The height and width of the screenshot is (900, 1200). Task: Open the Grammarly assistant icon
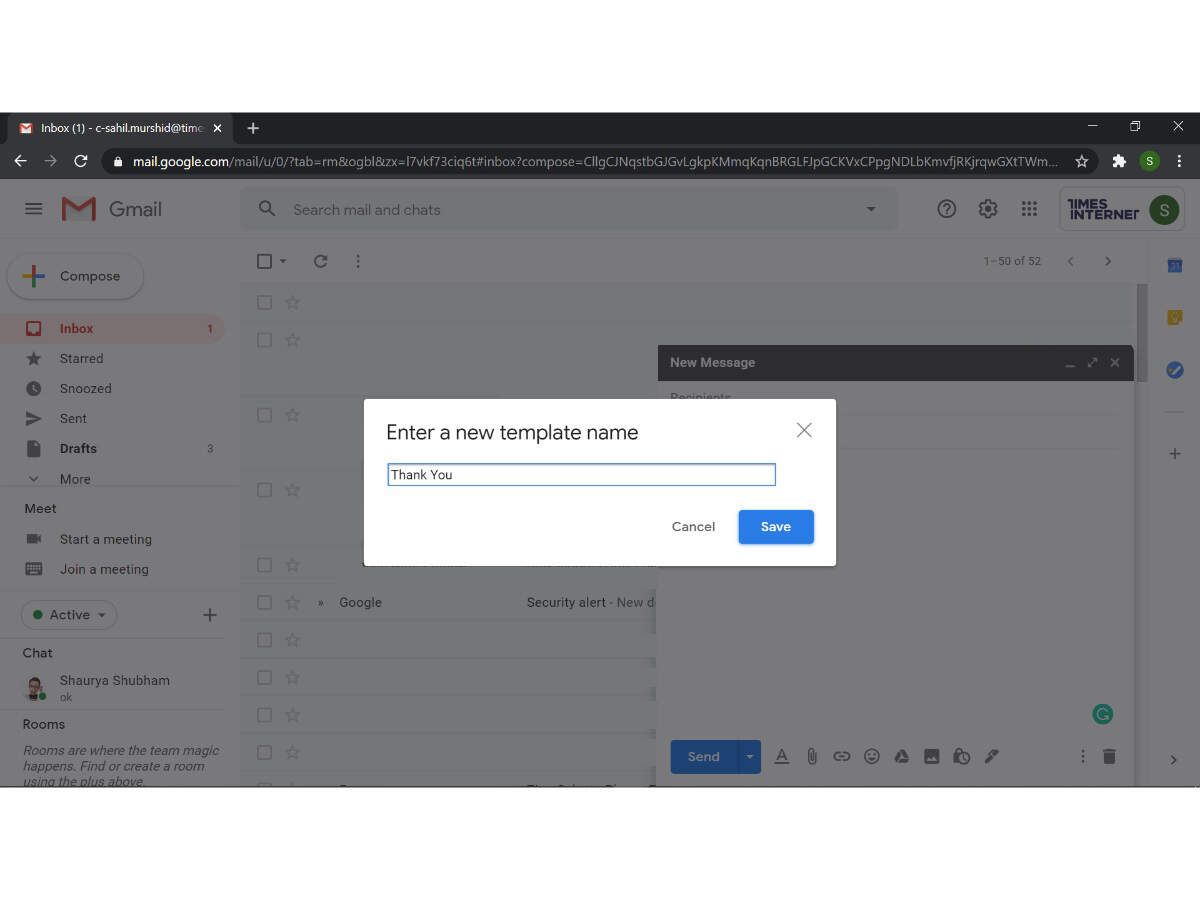(x=1103, y=714)
